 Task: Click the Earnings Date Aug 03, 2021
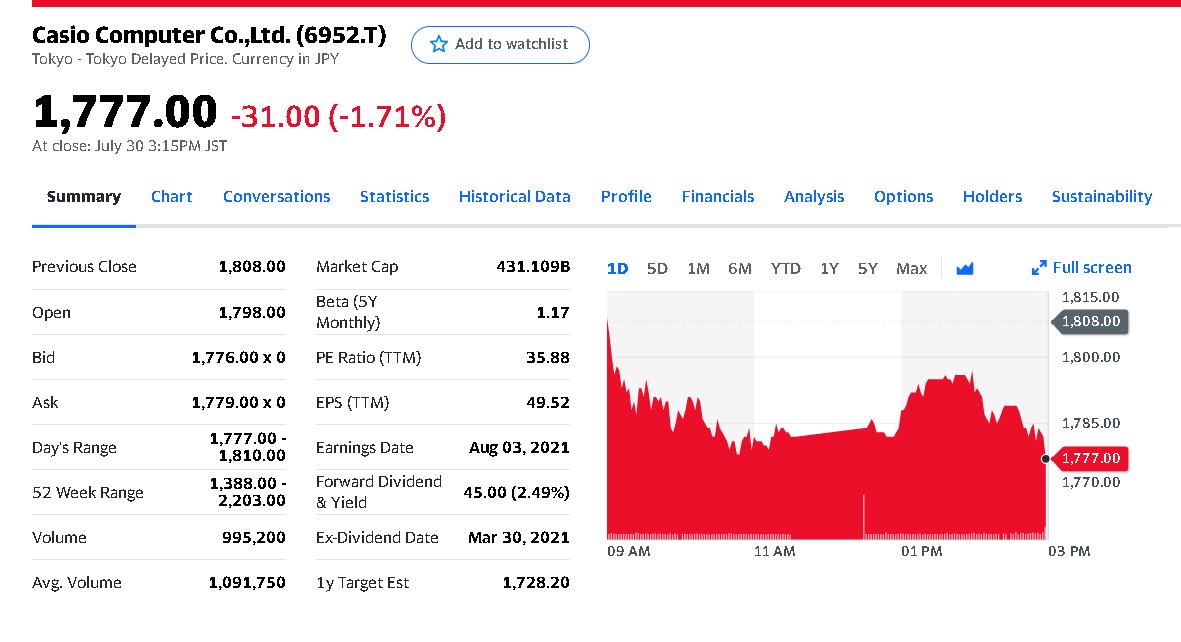pyautogui.click(x=519, y=448)
